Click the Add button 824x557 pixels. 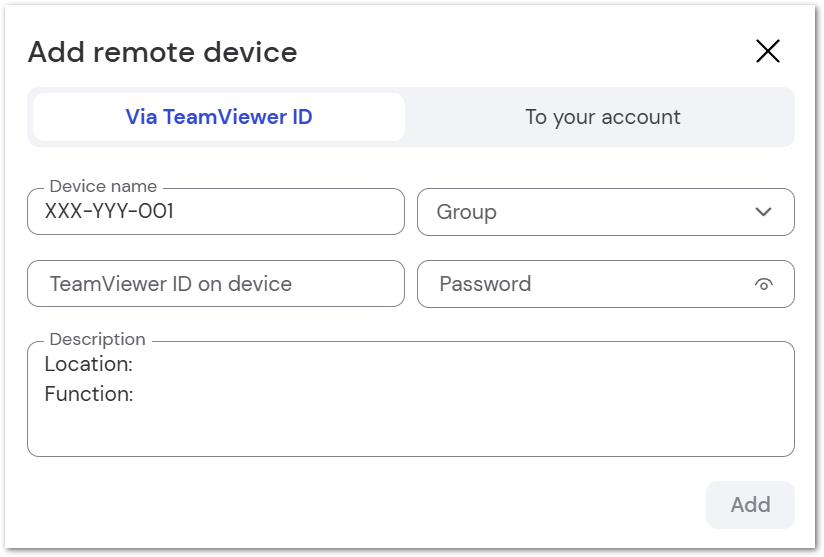click(x=750, y=504)
